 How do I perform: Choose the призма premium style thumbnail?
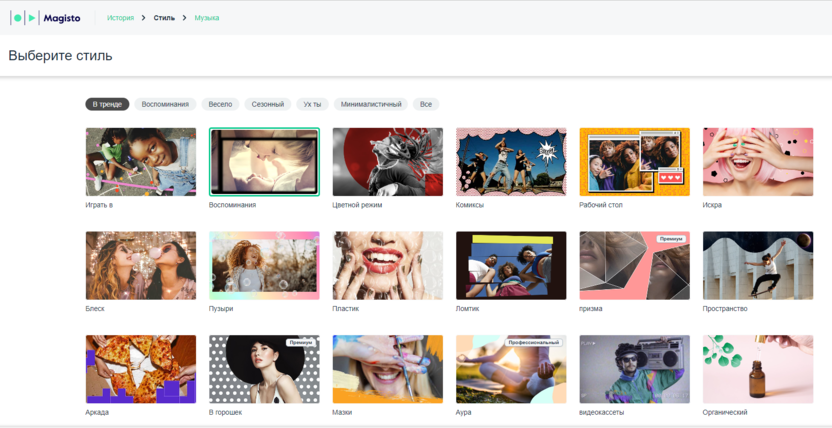point(635,266)
